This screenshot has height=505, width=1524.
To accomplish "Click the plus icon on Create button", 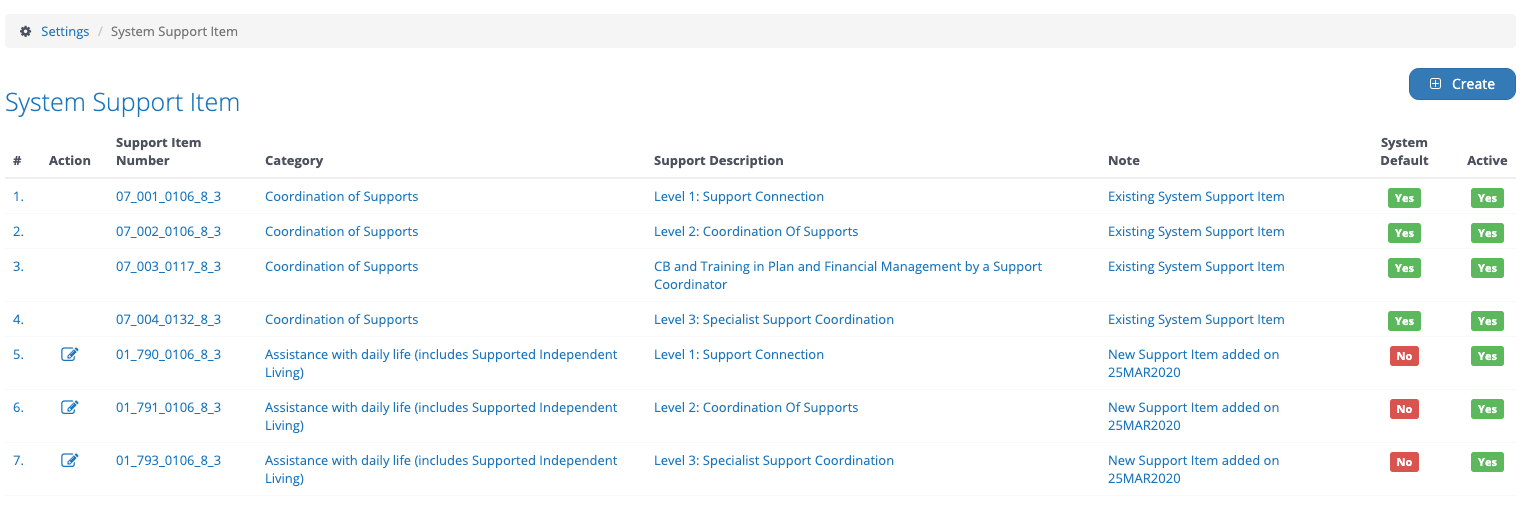I will point(1435,84).
